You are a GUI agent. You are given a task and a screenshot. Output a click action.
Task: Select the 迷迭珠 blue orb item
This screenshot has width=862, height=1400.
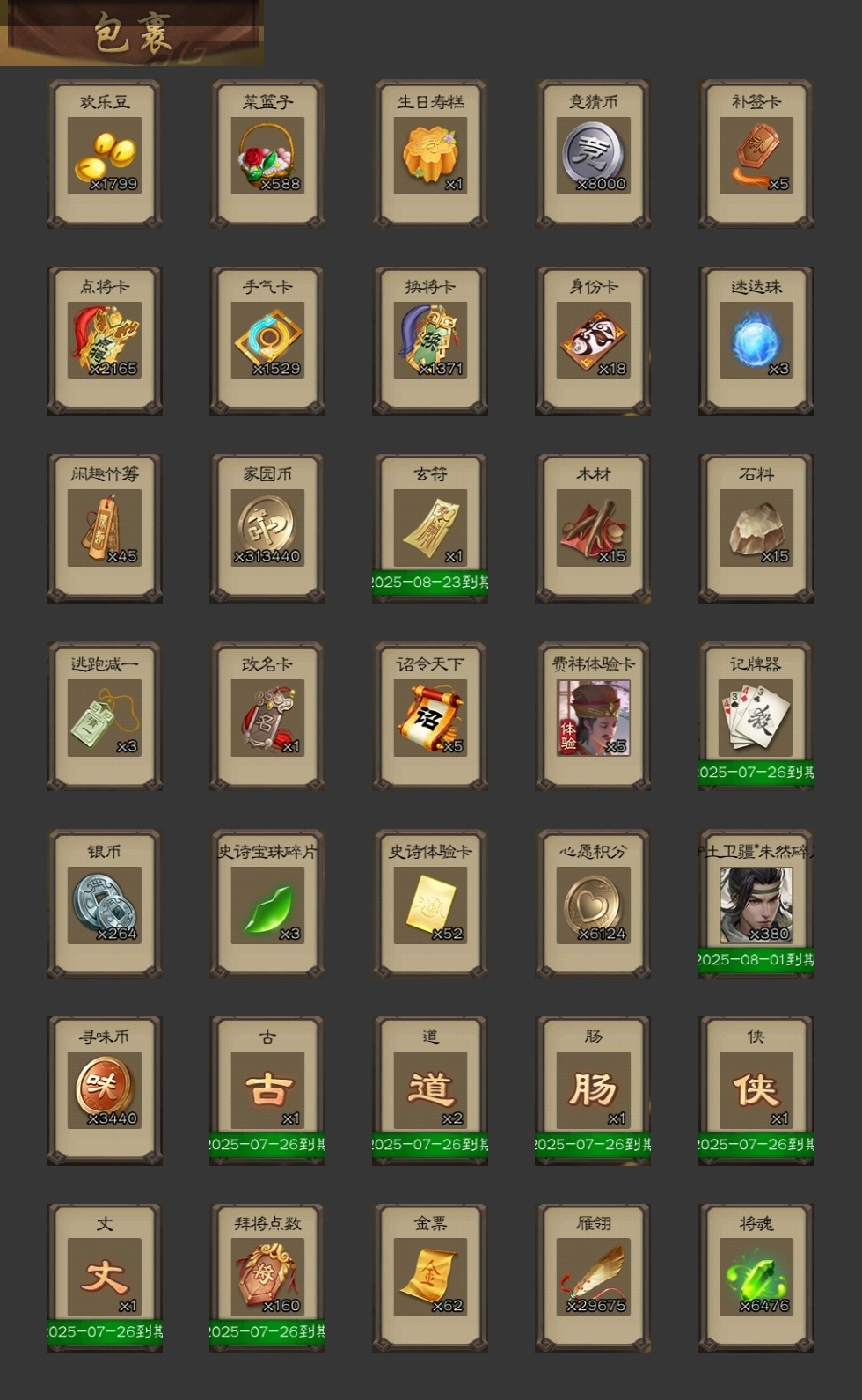click(x=756, y=341)
